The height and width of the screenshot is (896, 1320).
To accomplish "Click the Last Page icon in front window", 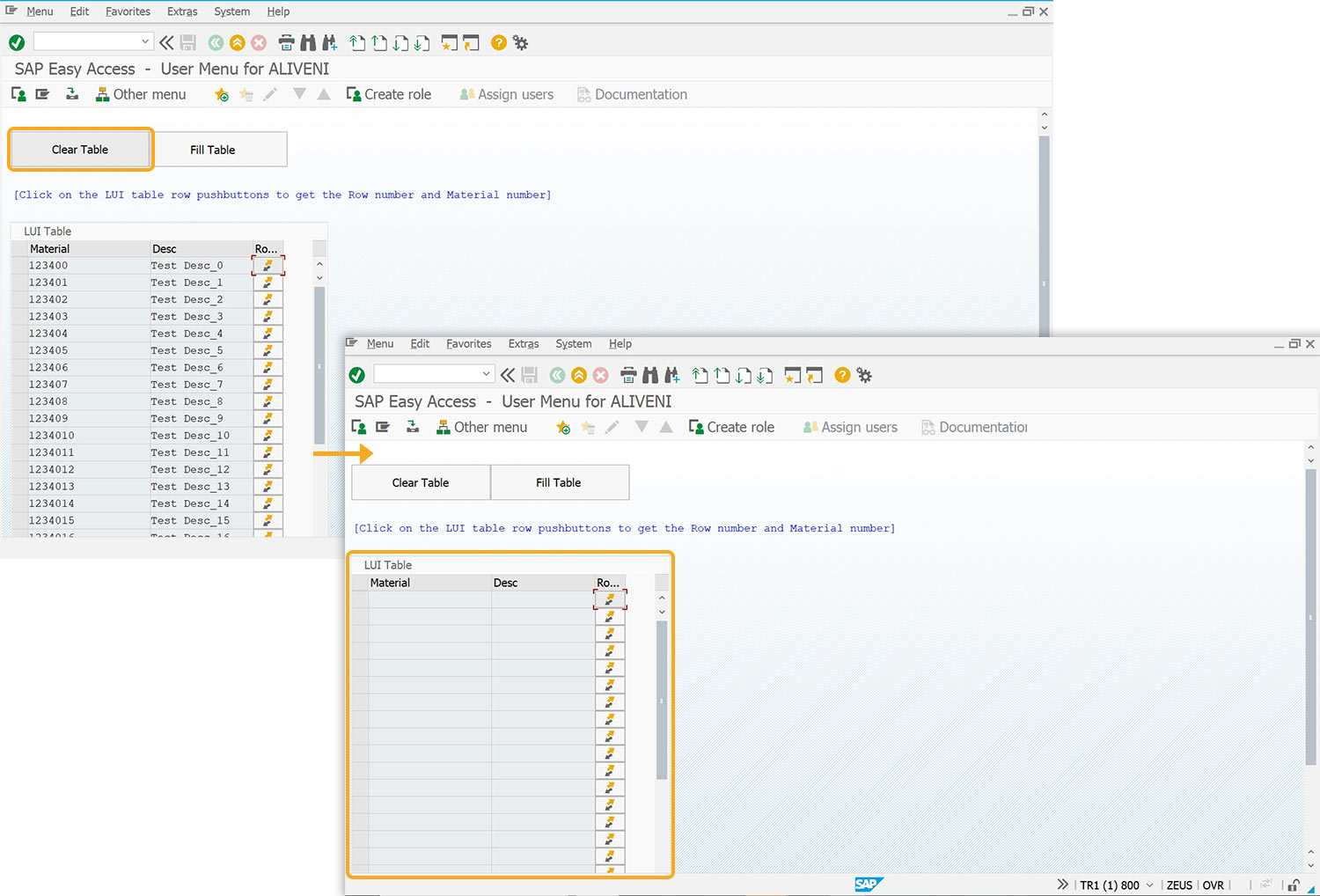I will [766, 375].
